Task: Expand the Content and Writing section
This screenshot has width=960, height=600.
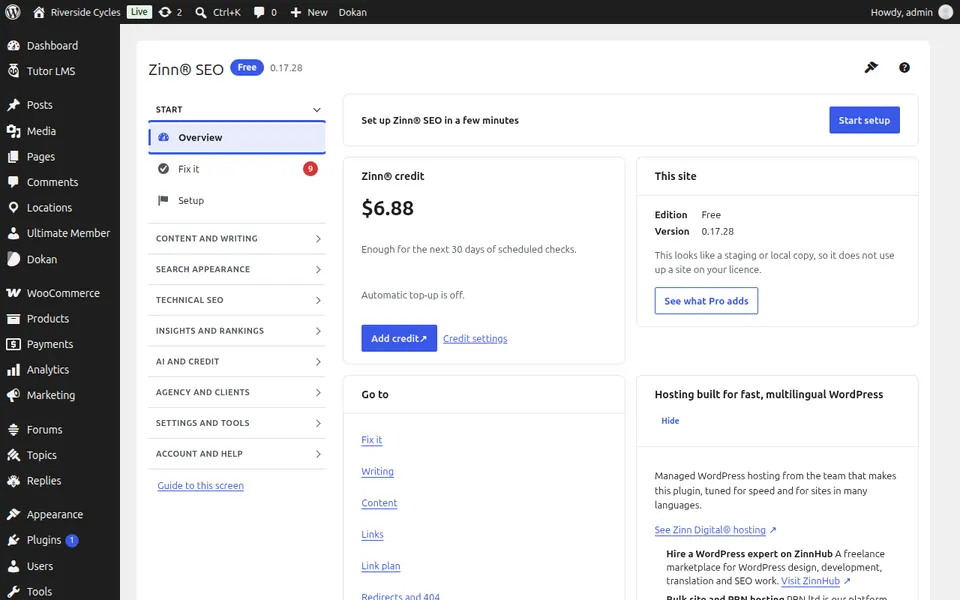Action: point(237,239)
